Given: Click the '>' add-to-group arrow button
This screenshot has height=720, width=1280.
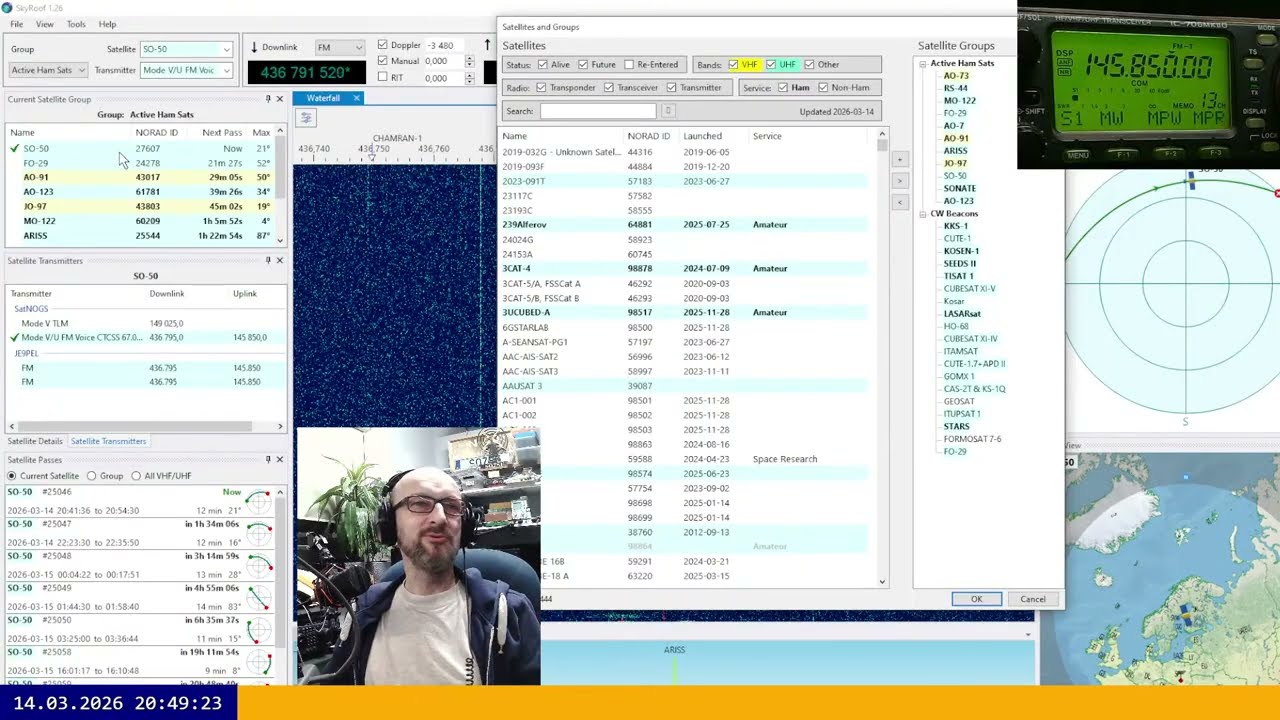Looking at the screenshot, I should coord(900,181).
